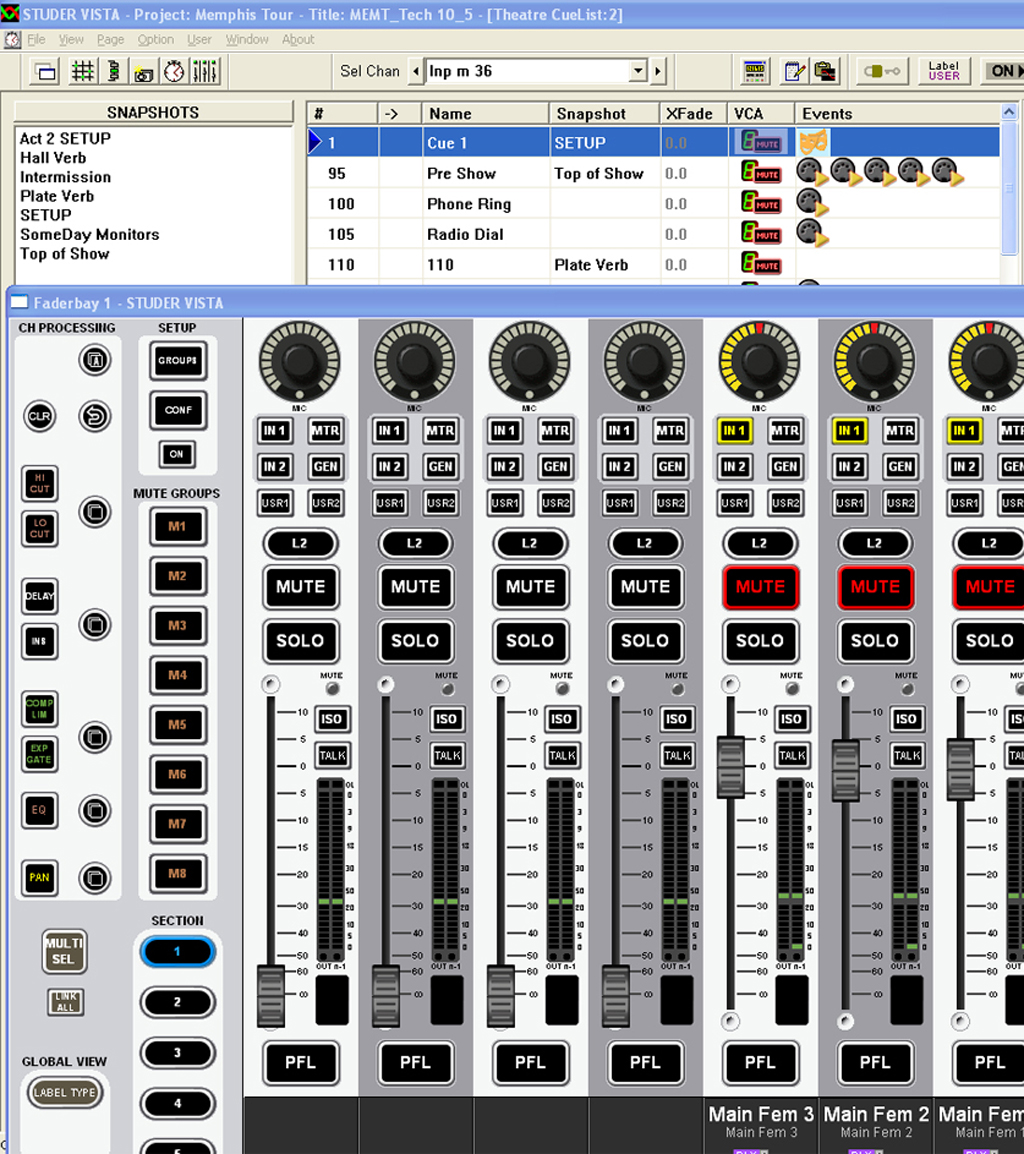Screen dimensions: 1024x1154
Task: Open the File menu
Action: (x=37, y=40)
